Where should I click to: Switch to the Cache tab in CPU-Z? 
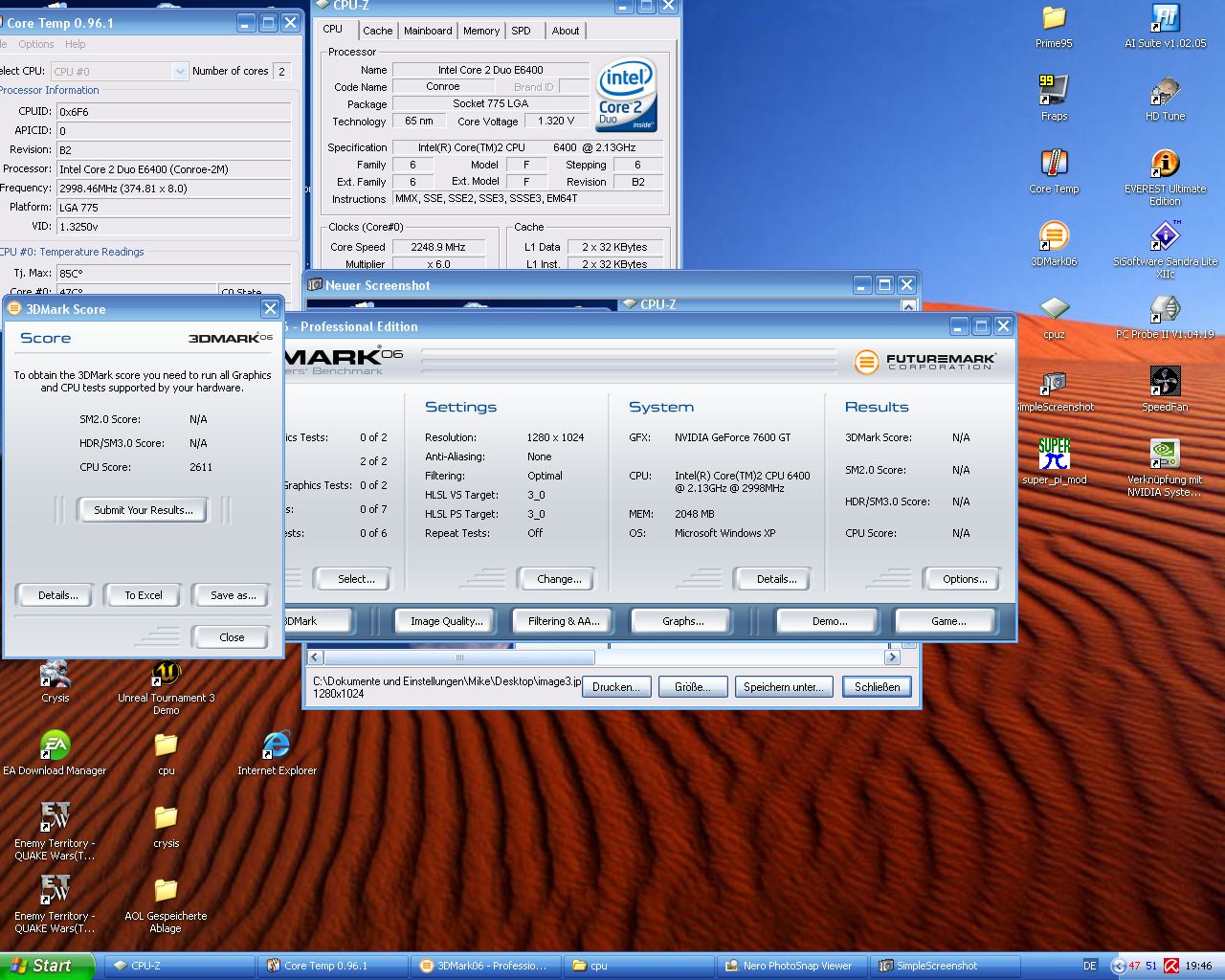pyautogui.click(x=377, y=31)
